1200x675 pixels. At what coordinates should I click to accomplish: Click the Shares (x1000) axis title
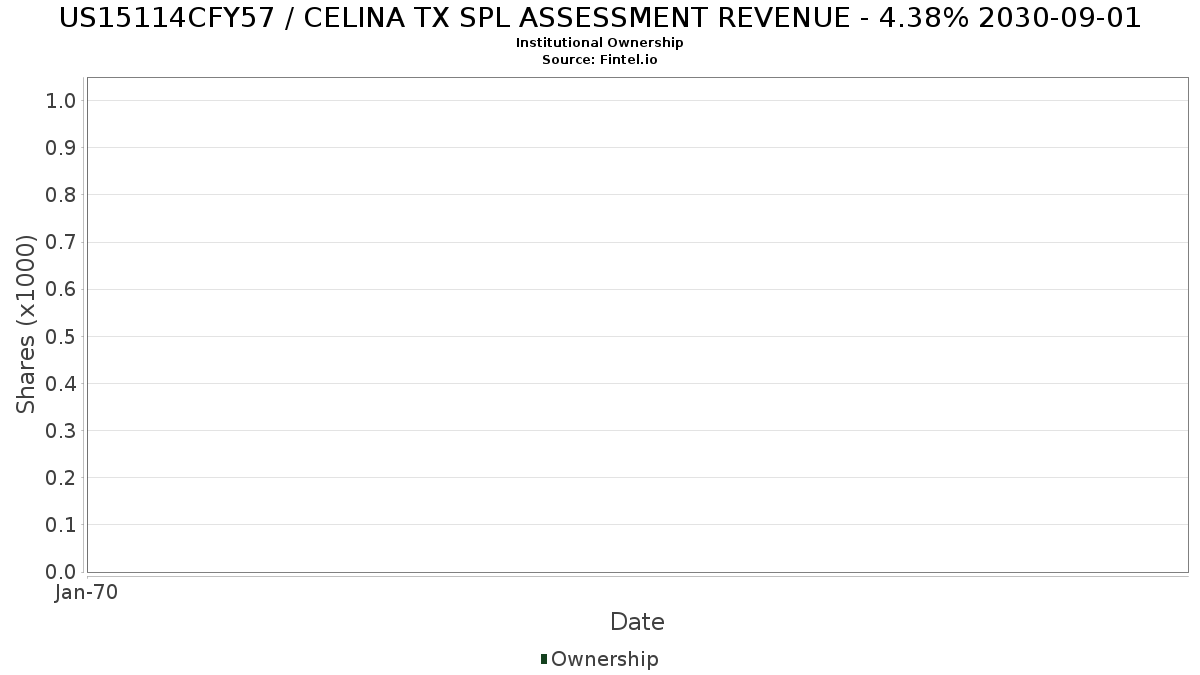[x=26, y=324]
